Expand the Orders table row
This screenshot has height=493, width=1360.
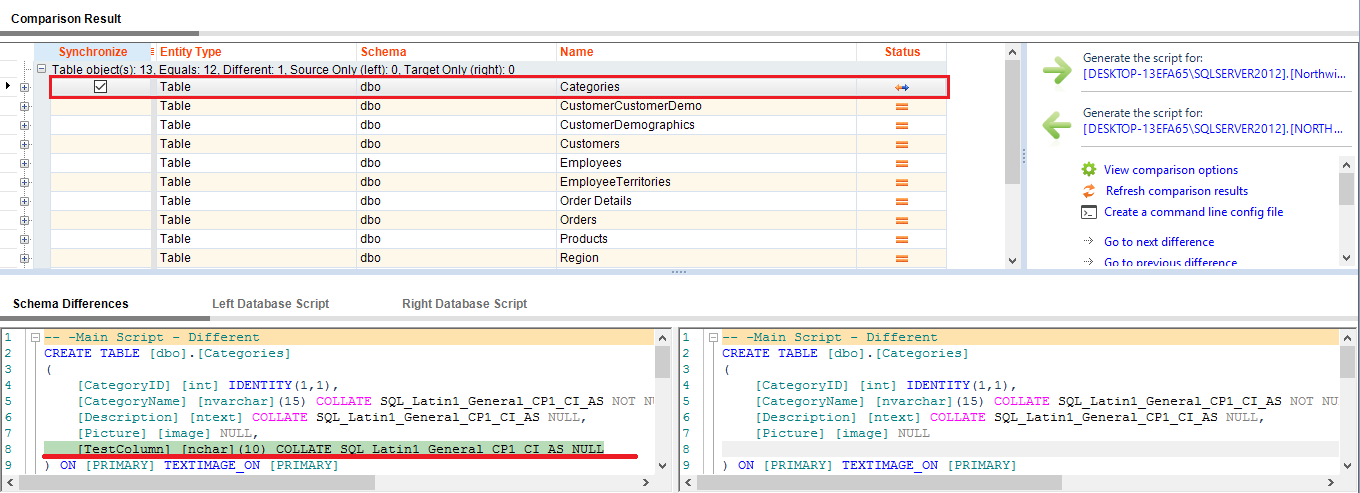click(25, 220)
